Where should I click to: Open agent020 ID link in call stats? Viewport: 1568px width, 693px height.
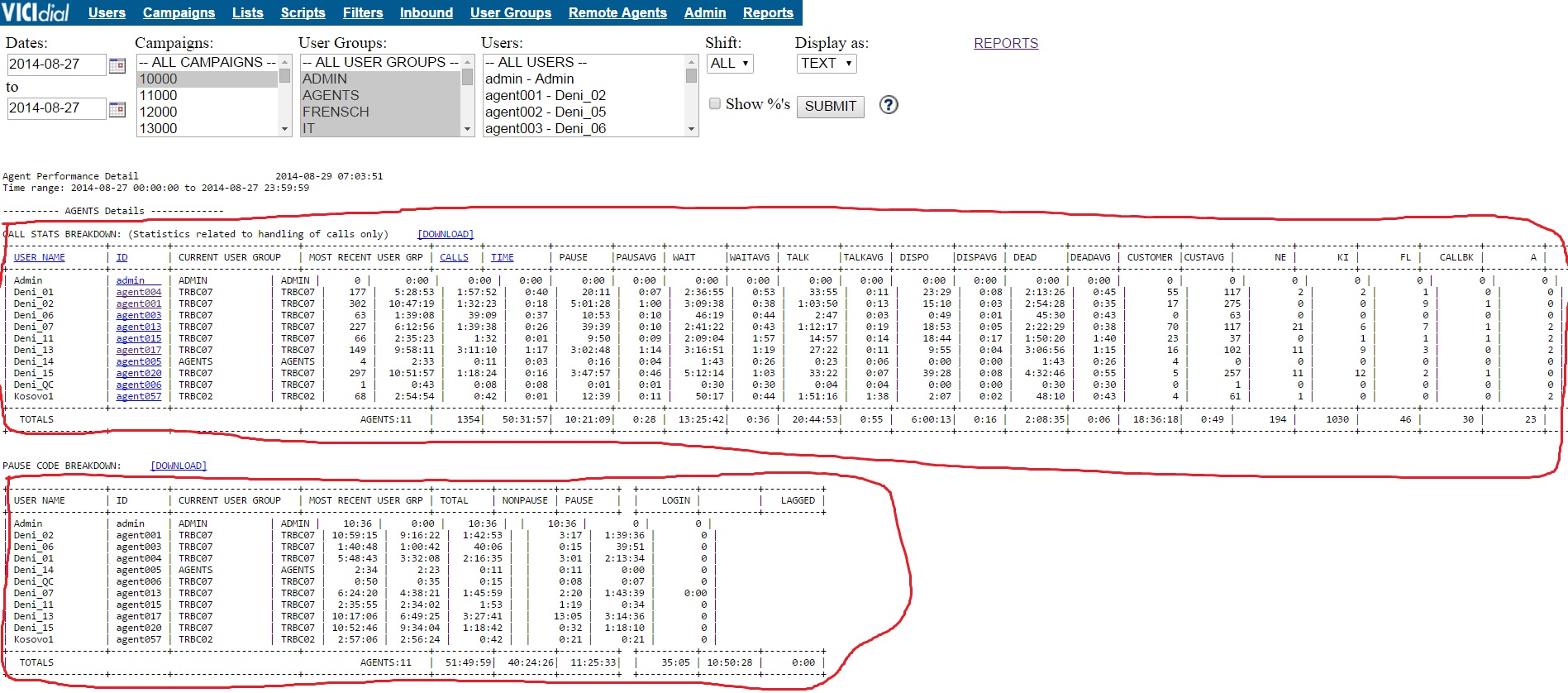coord(139,374)
